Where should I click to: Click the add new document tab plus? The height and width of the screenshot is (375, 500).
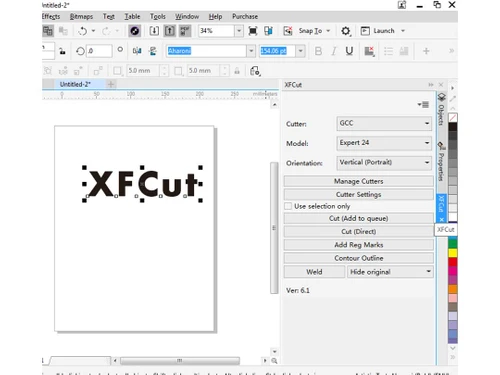[x=111, y=84]
